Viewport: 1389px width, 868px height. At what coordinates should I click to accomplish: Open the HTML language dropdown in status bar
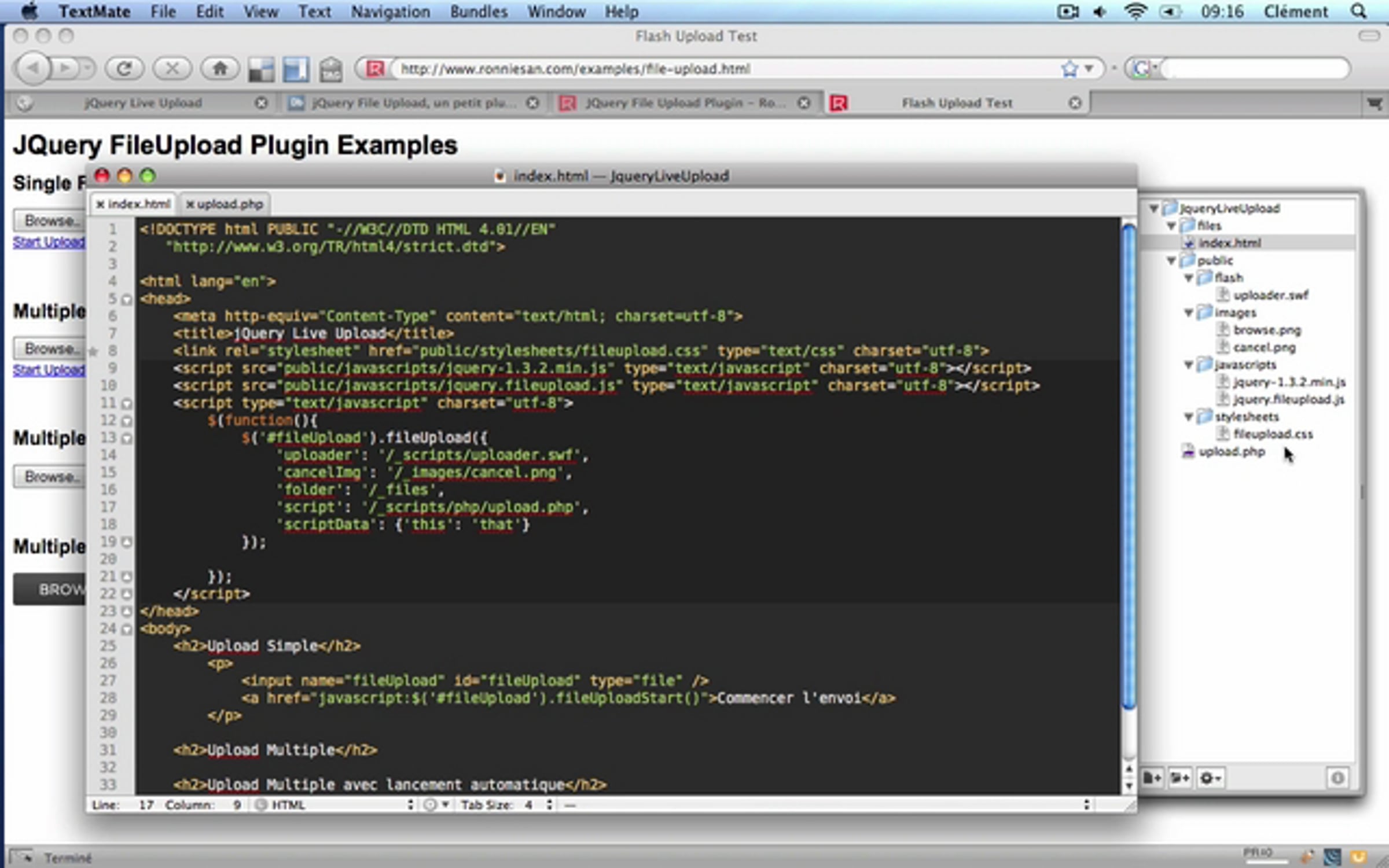click(x=335, y=804)
